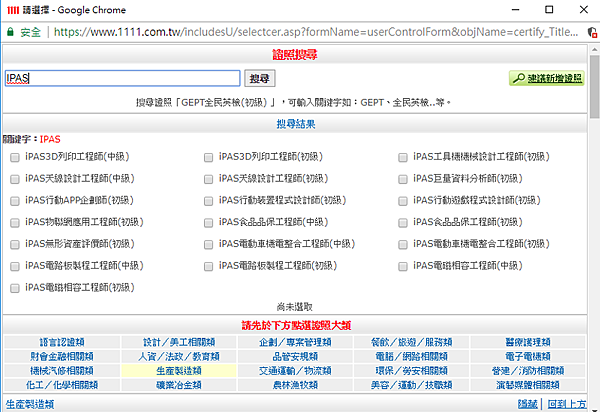Open 礦業冶金類 category
Image resolution: width=600 pixels, height=412 pixels.
click(x=179, y=384)
